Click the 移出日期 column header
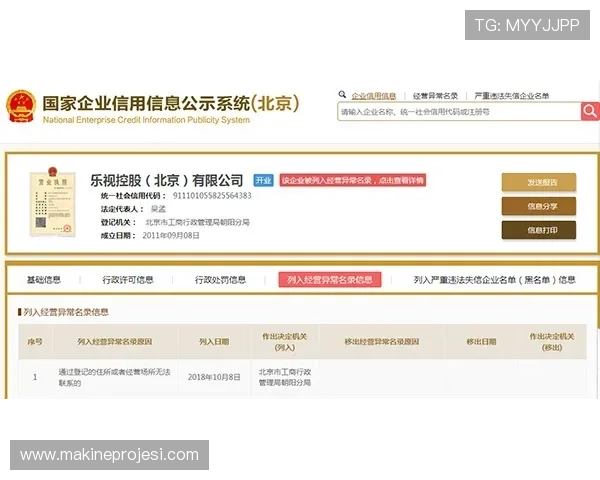Viewport: 600px width, 480px height. click(x=481, y=341)
